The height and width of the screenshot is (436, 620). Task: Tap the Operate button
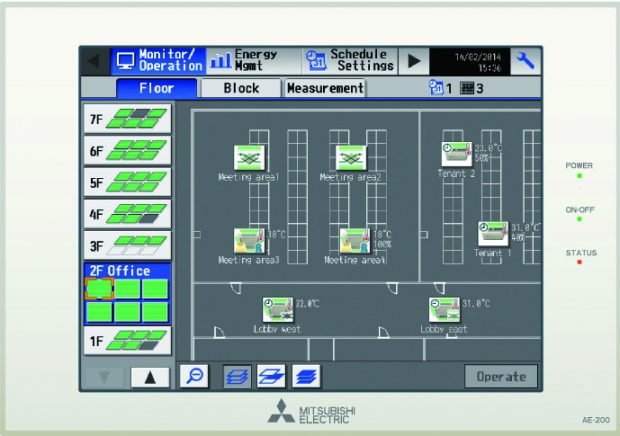pos(501,376)
